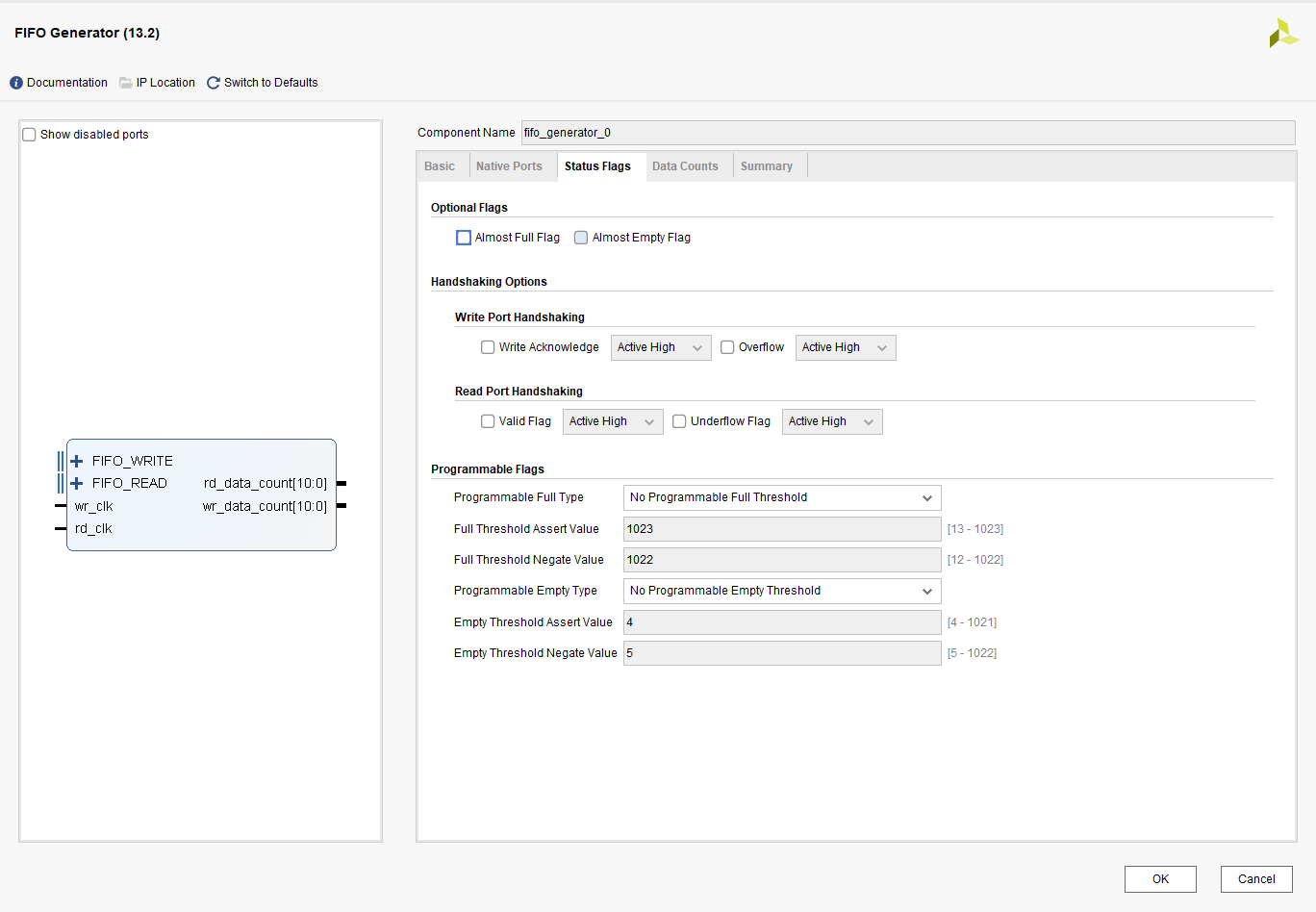The width and height of the screenshot is (1316, 912).
Task: Open the Valid Flag polarity dropdown
Action: (612, 421)
